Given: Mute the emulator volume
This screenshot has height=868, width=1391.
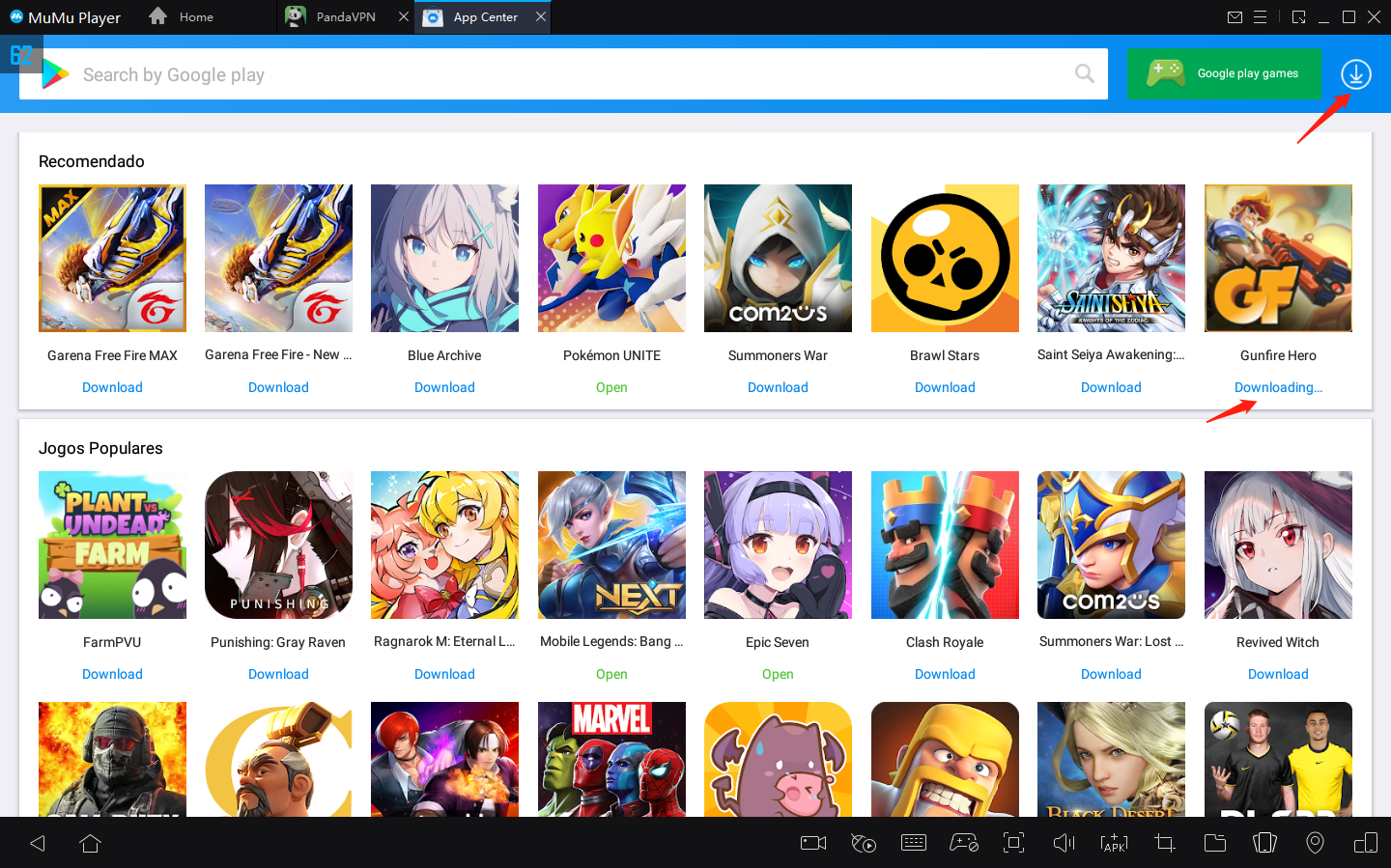Looking at the screenshot, I should (1064, 842).
